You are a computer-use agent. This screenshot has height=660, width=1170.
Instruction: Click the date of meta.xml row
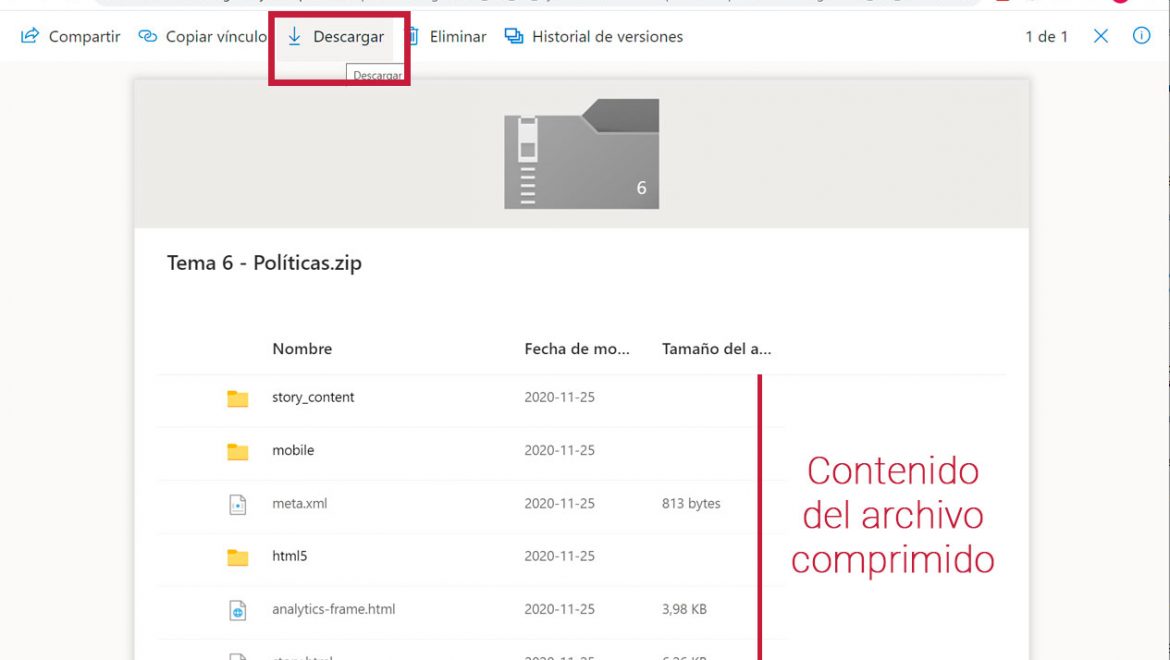pyautogui.click(x=560, y=503)
